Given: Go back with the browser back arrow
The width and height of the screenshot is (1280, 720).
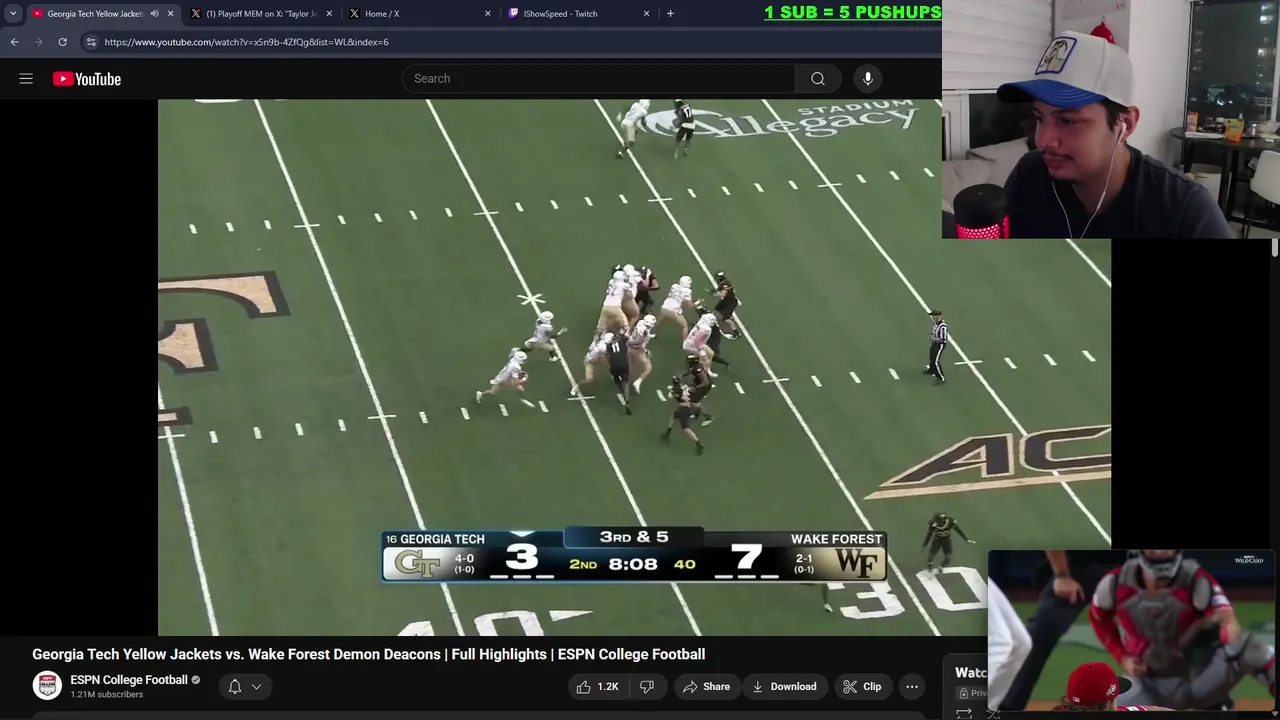Looking at the screenshot, I should pos(14,42).
